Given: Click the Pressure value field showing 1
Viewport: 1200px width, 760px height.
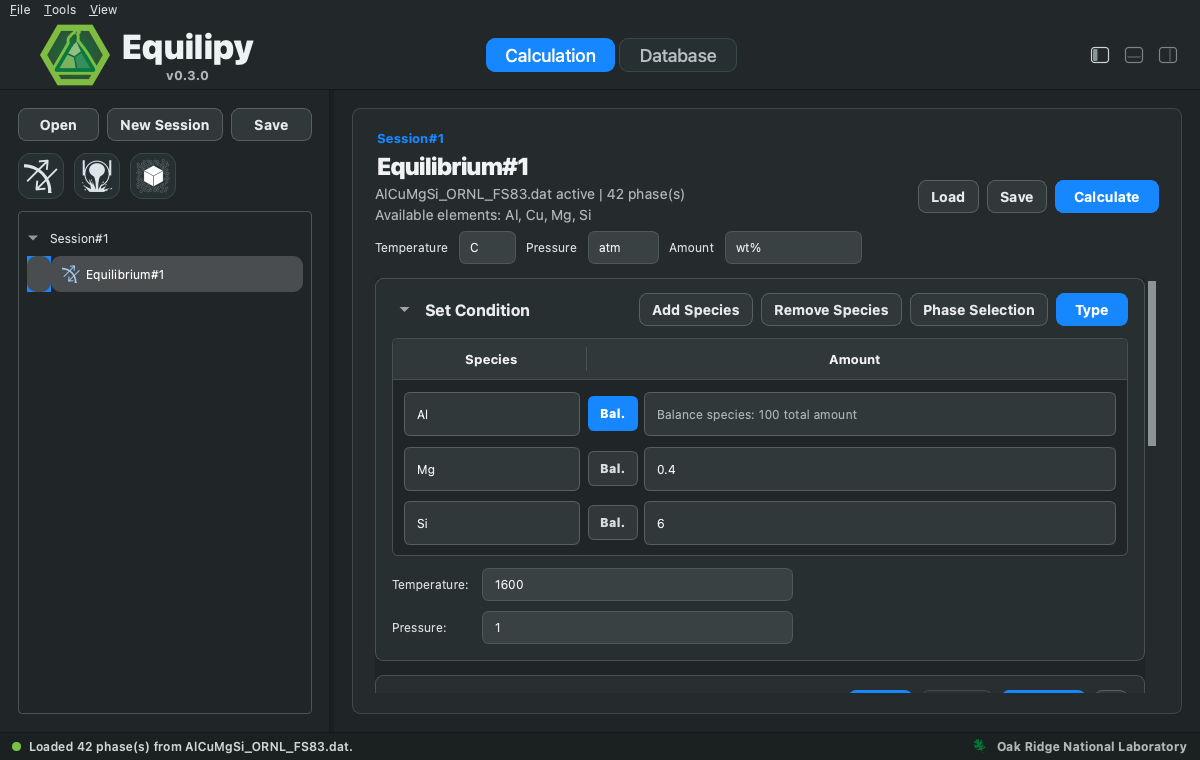Looking at the screenshot, I should click(637, 627).
